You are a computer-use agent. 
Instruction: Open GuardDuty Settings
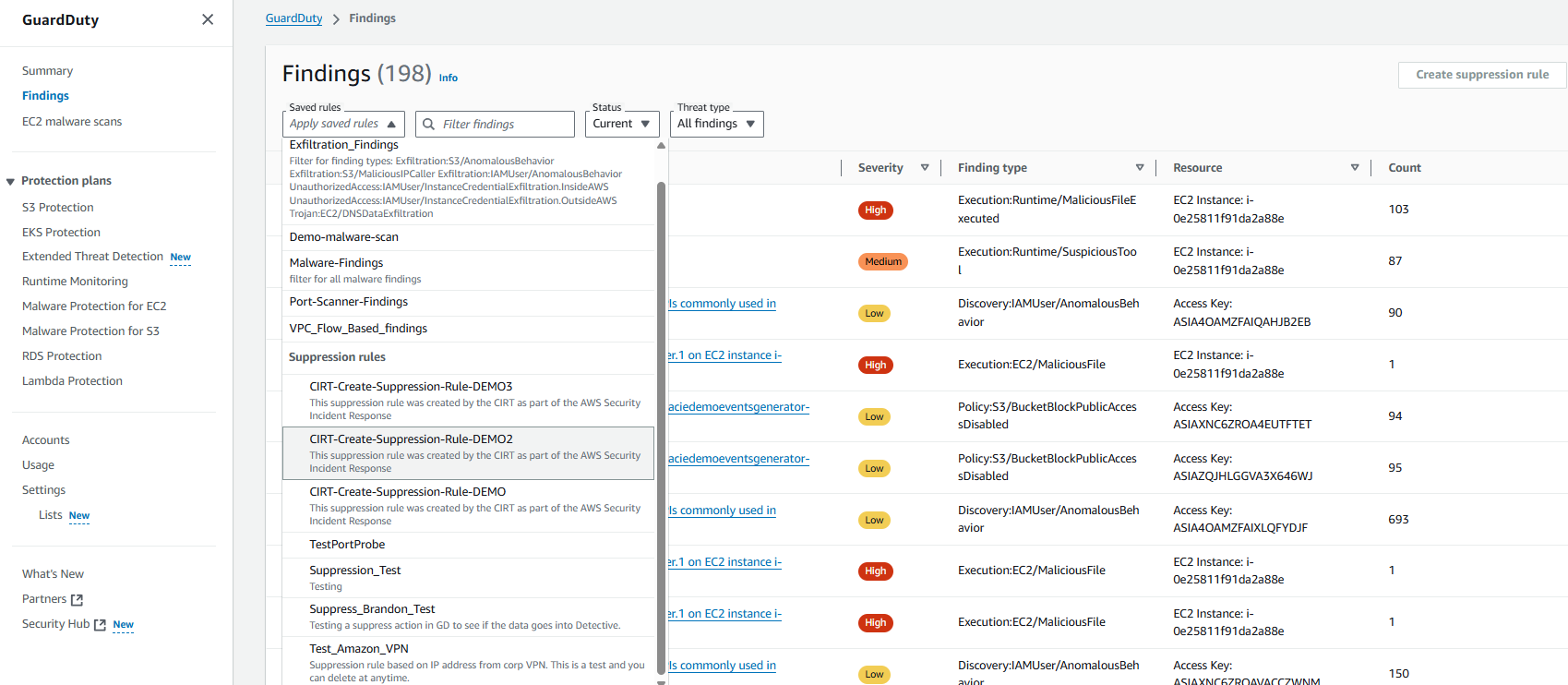tap(43, 490)
